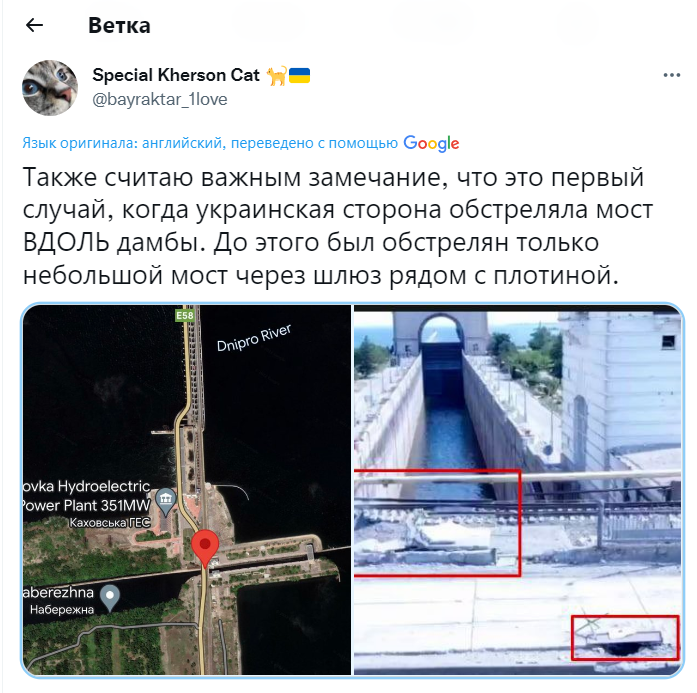The width and height of the screenshot is (697, 693).
Task: Click the Naberezhna location marker icon
Action: tap(110, 598)
